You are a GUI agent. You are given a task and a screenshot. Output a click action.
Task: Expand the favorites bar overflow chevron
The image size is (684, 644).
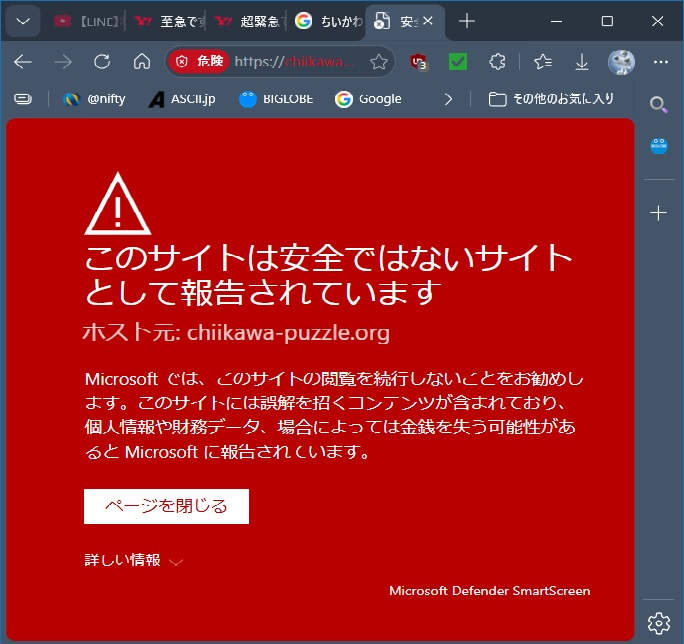(448, 99)
